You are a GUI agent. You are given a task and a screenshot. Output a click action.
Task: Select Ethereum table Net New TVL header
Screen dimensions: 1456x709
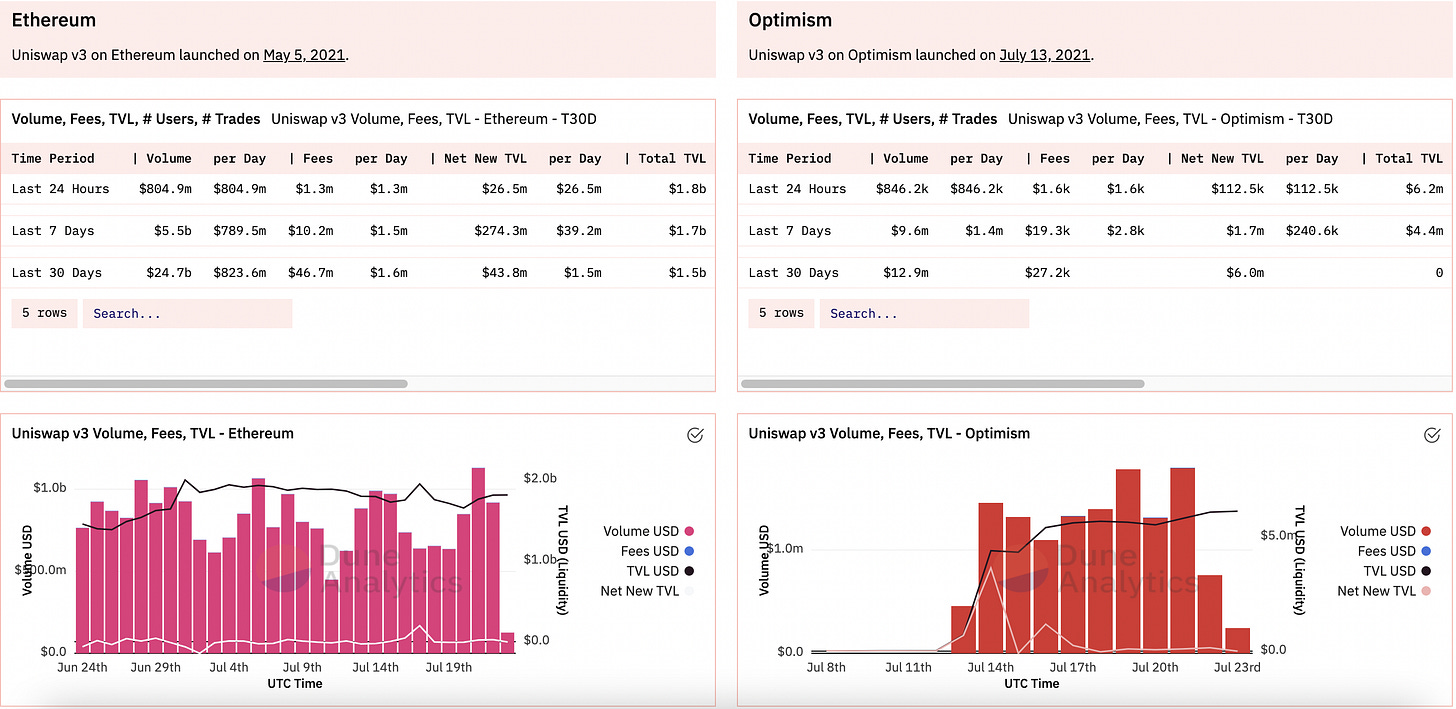coord(485,158)
